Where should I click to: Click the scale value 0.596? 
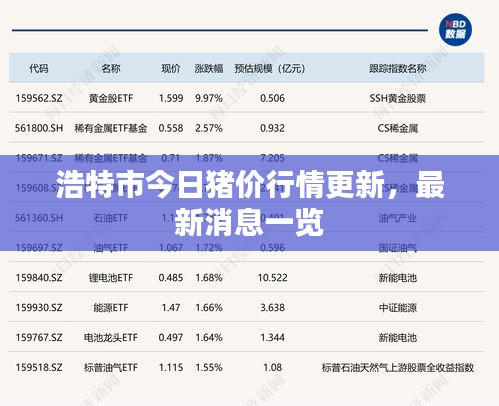[x=272, y=248]
